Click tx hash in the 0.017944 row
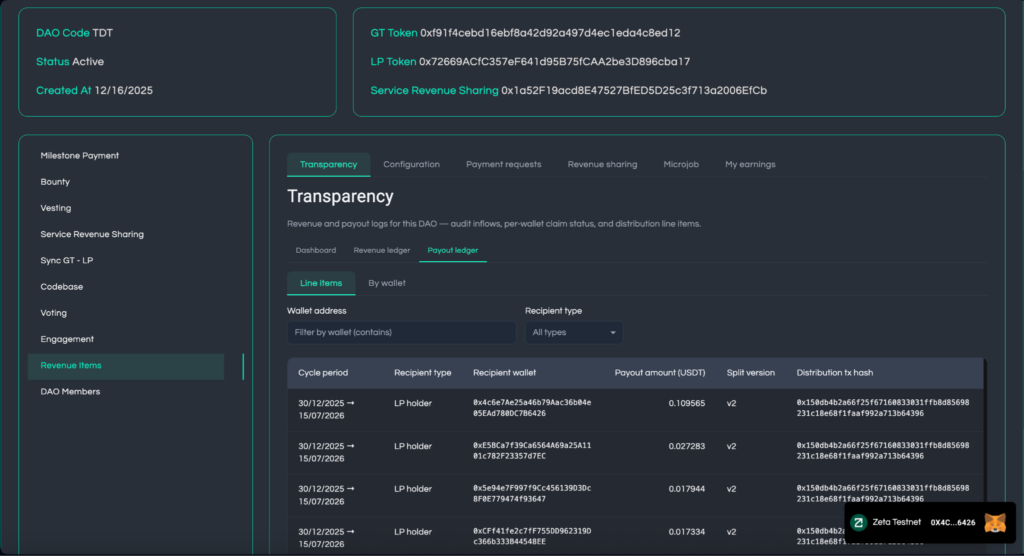The width and height of the screenshot is (1024, 556). pyautogui.click(x=883, y=494)
